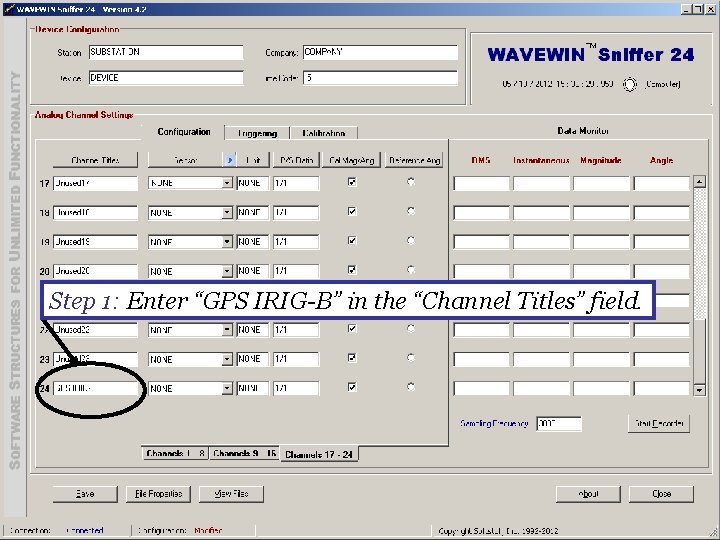Click the Configuration Modified status text
Screen dimensions: 720x540
pyautogui.click(x=208, y=531)
